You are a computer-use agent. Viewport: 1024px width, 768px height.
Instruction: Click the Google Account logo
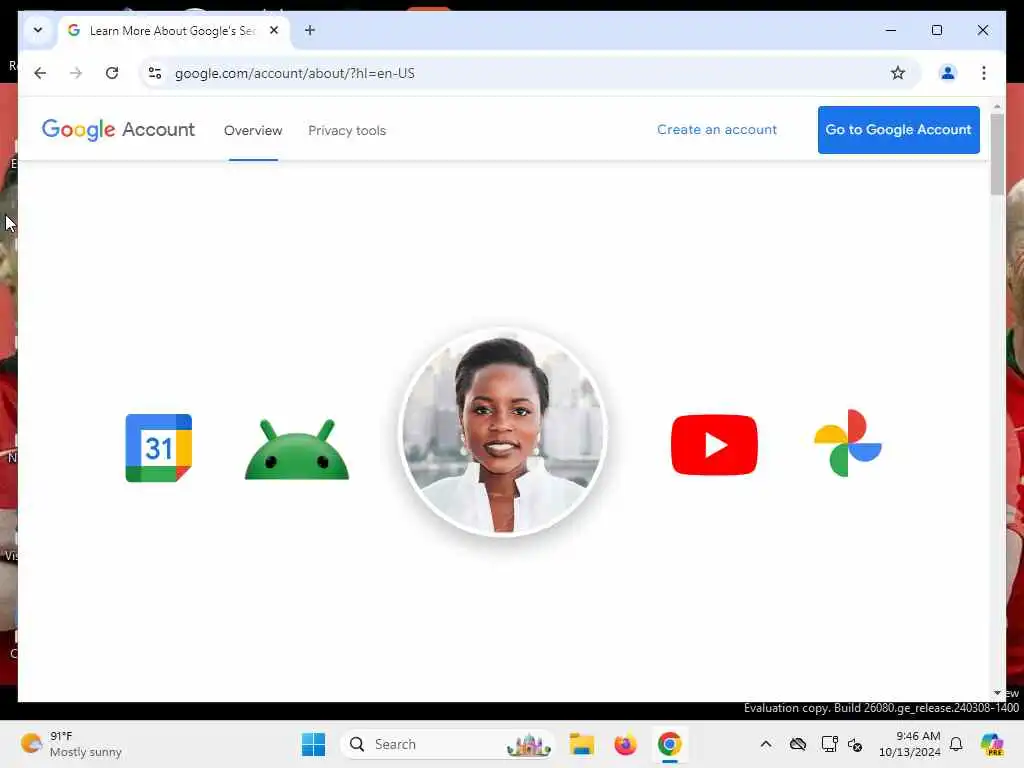coord(118,129)
